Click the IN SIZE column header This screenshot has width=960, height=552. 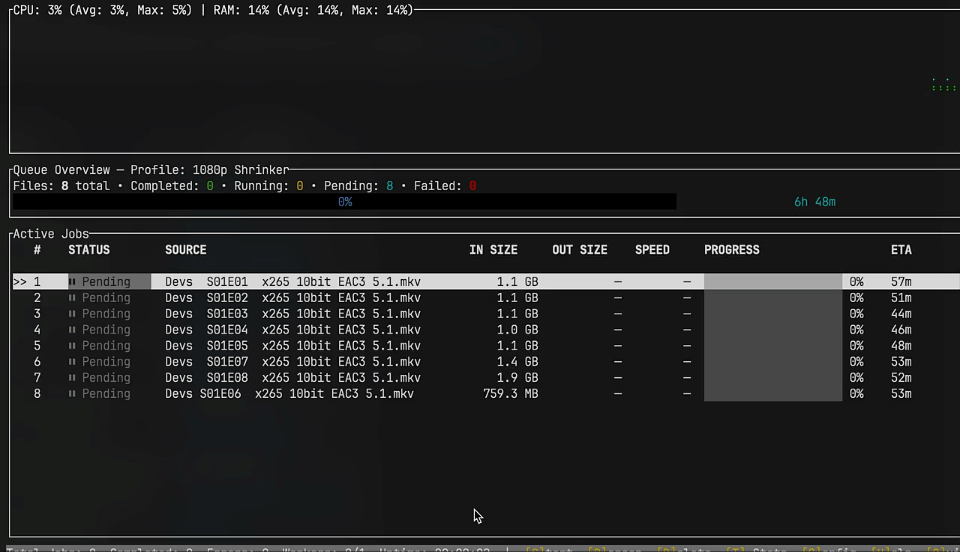tap(493, 250)
